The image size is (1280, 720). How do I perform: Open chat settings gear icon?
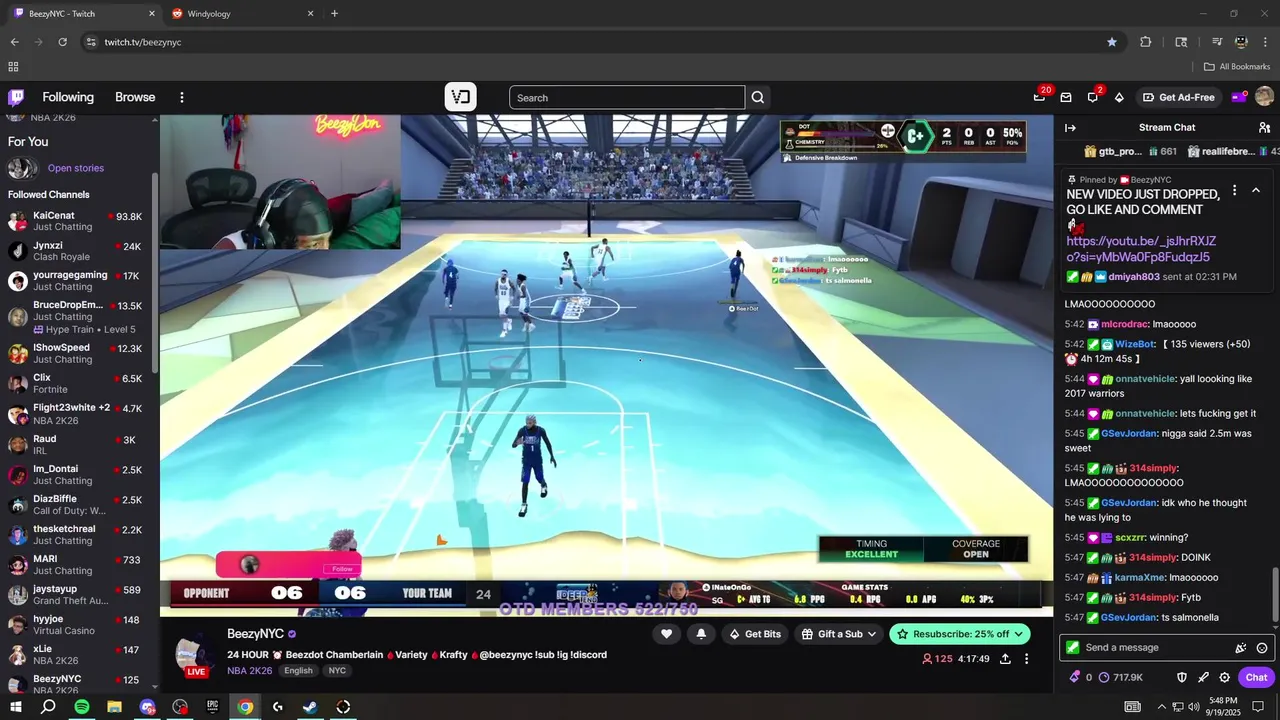click(1224, 677)
